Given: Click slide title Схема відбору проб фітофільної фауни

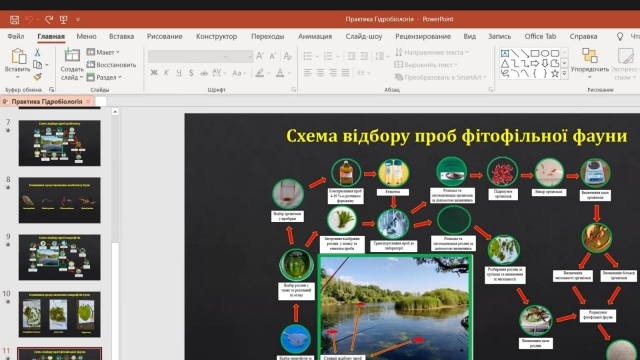Looking at the screenshot, I should (456, 136).
